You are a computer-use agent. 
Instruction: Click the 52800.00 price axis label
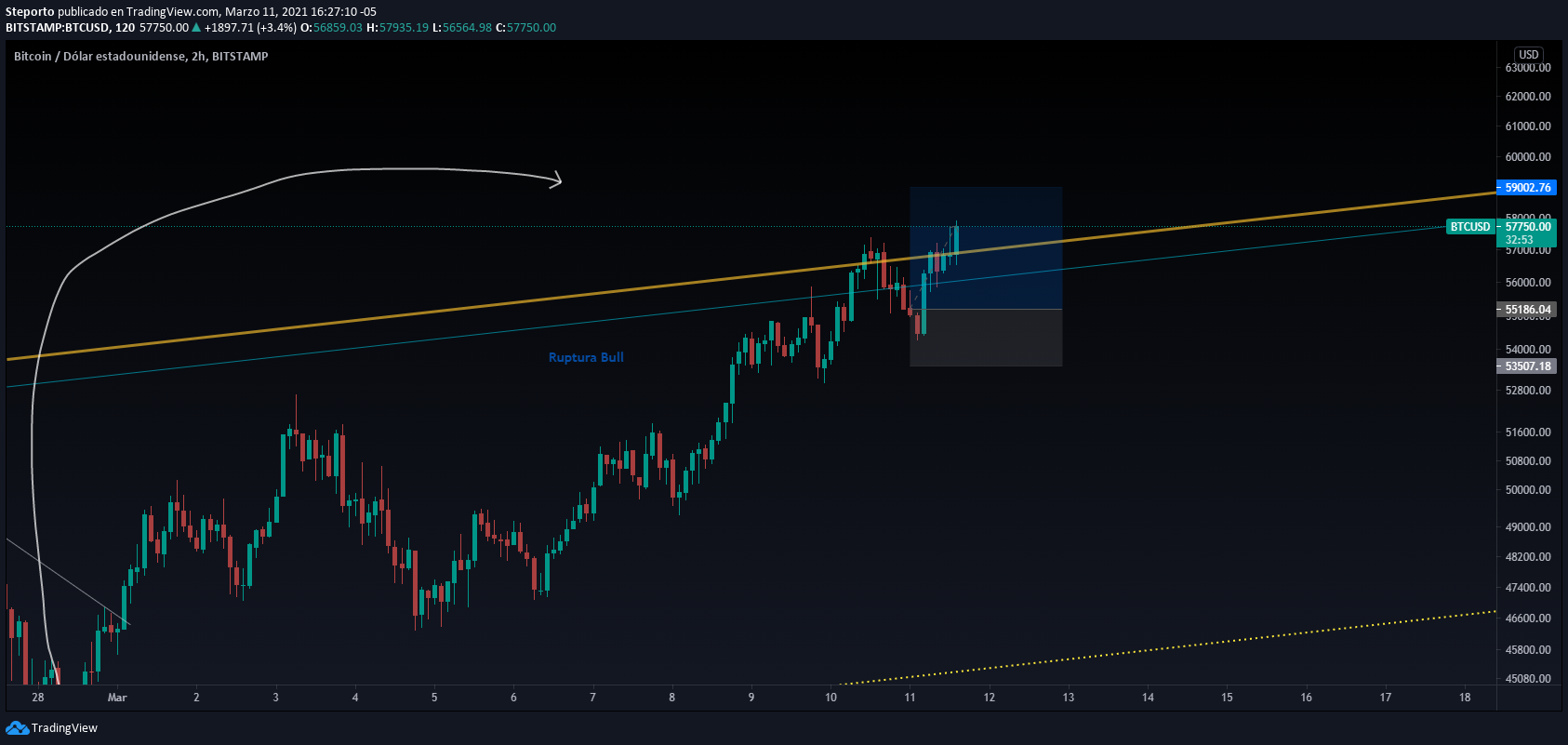[1528, 391]
